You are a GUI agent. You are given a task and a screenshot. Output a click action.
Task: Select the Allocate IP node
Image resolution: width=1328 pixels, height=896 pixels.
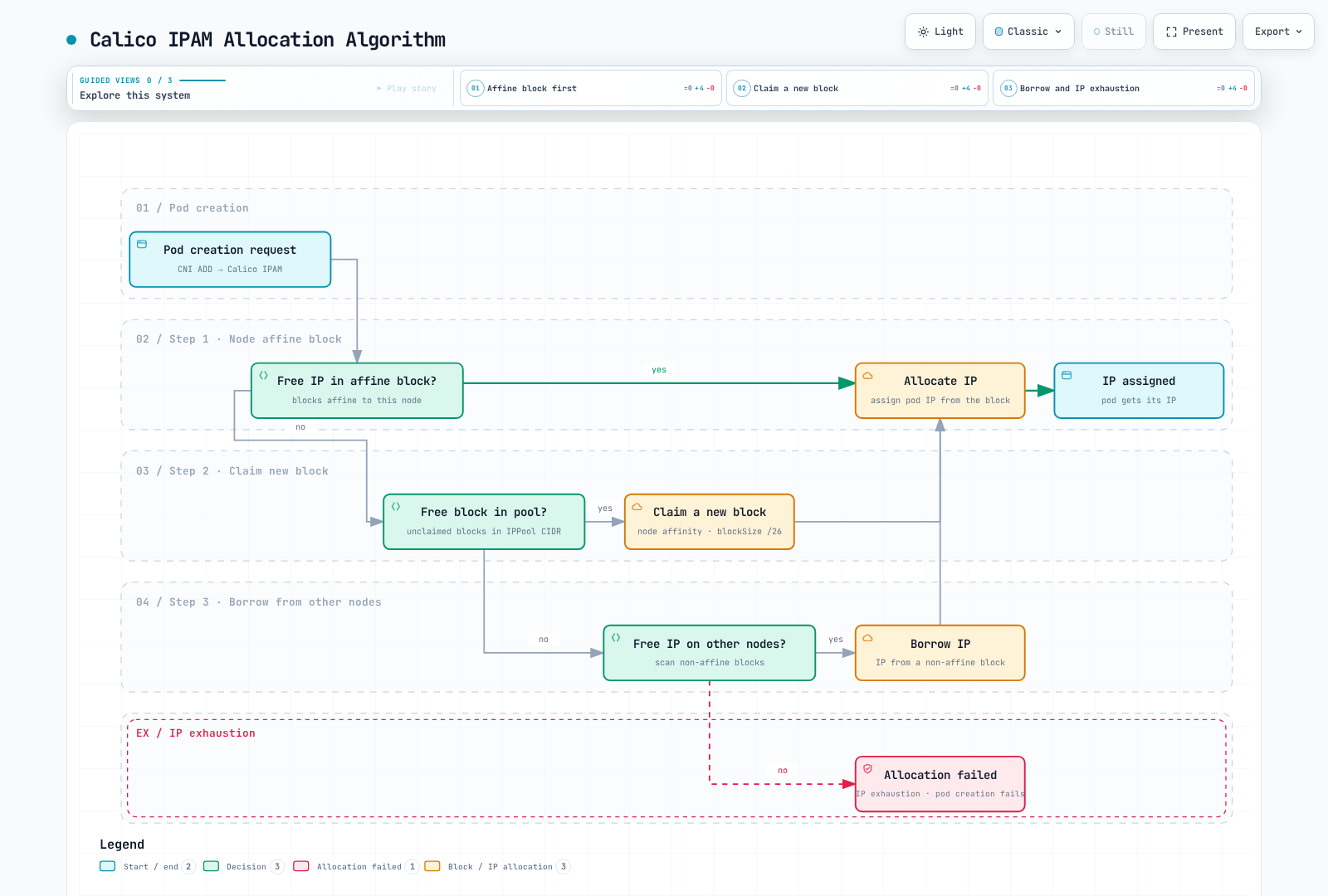pyautogui.click(x=940, y=391)
